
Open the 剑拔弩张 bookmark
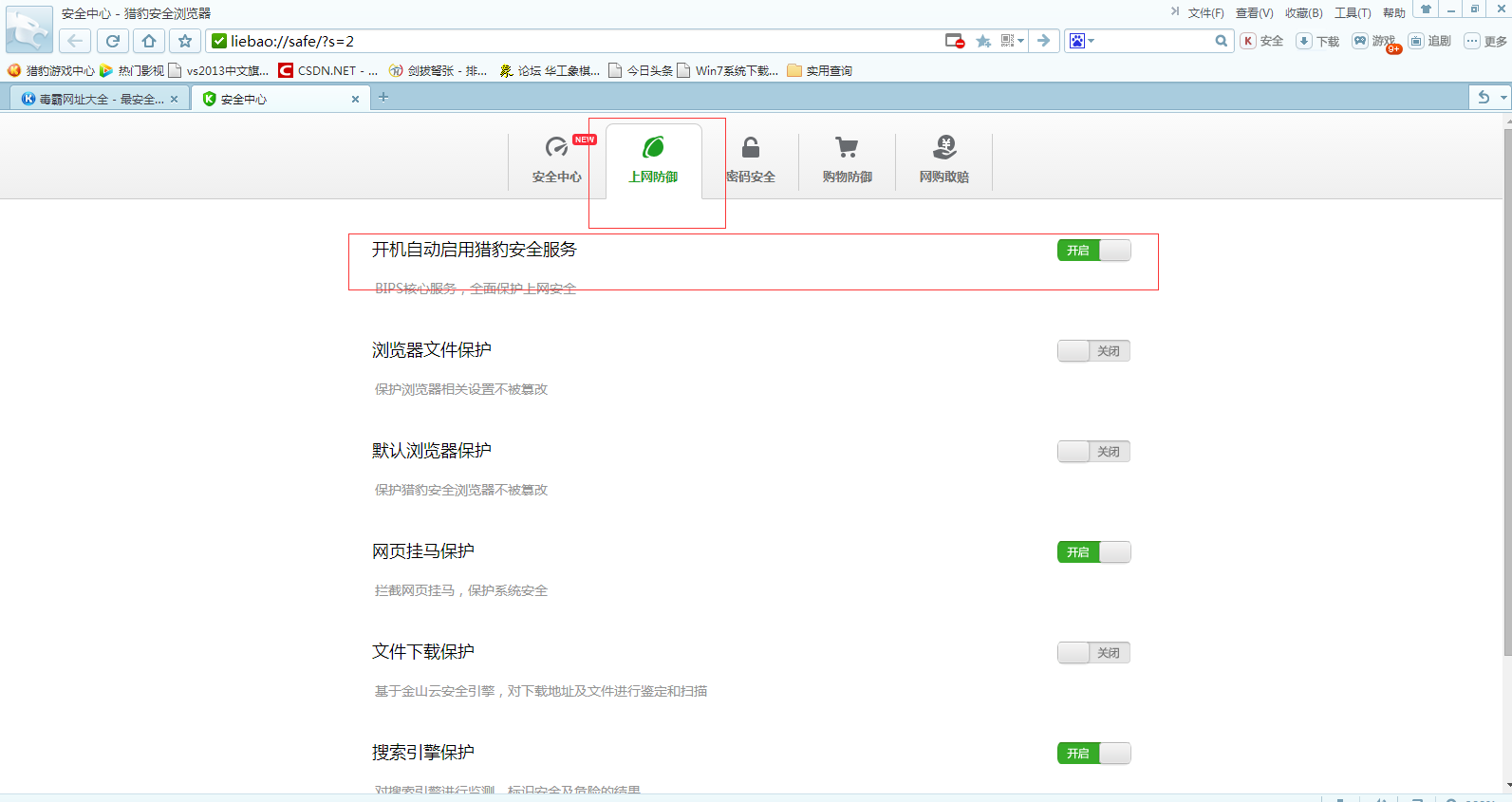(438, 70)
